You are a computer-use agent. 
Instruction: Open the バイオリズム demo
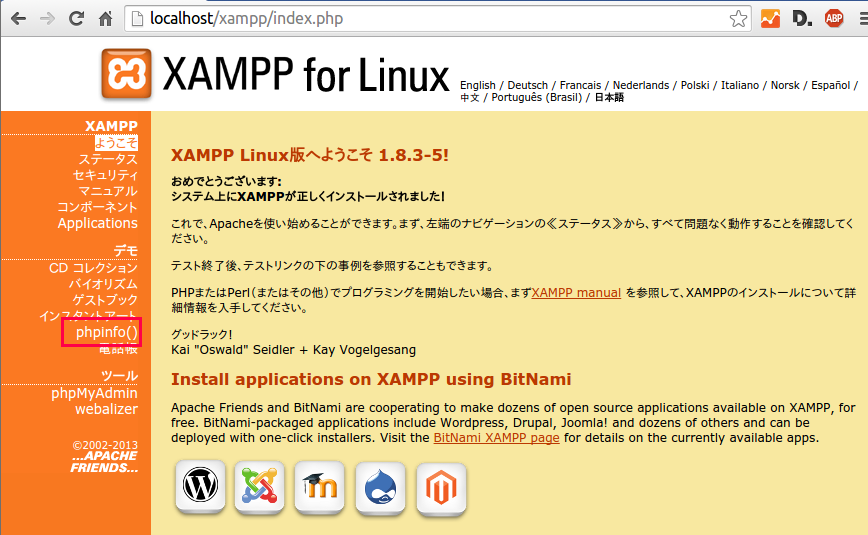pyautogui.click(x=103, y=284)
